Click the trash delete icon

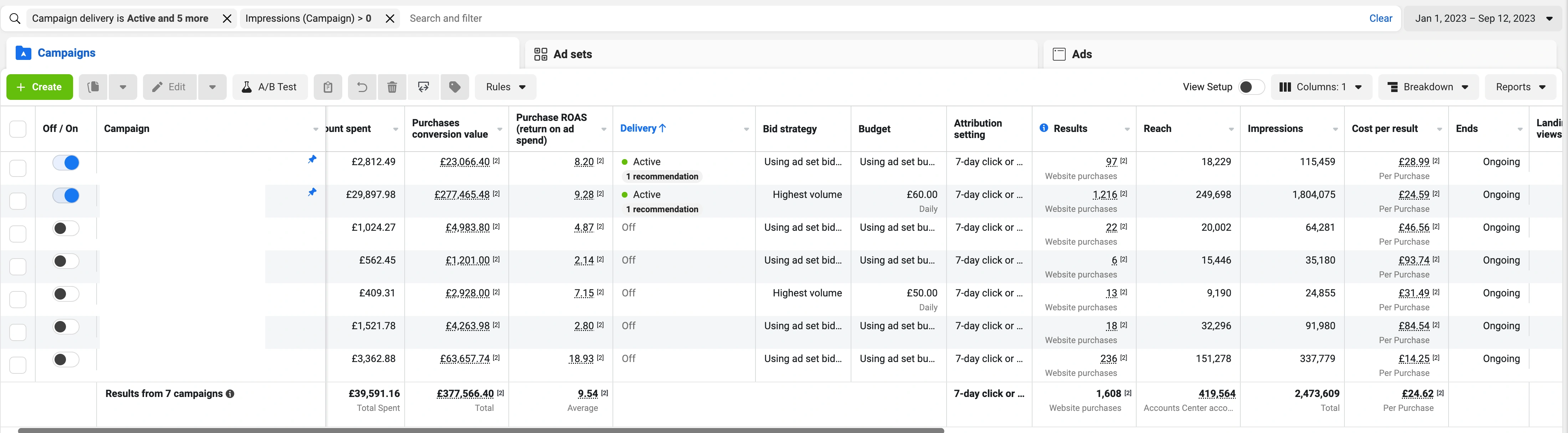click(x=392, y=87)
